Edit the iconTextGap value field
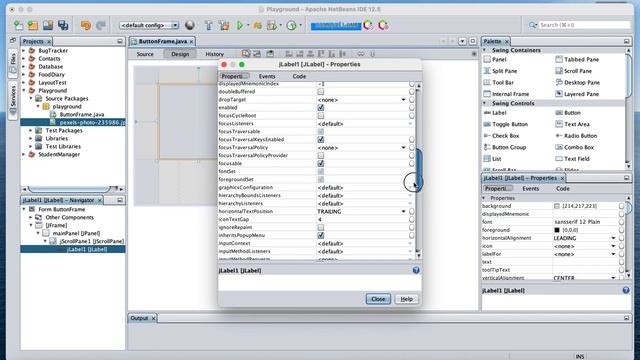This screenshot has height=360, width=640. pyautogui.click(x=362, y=220)
